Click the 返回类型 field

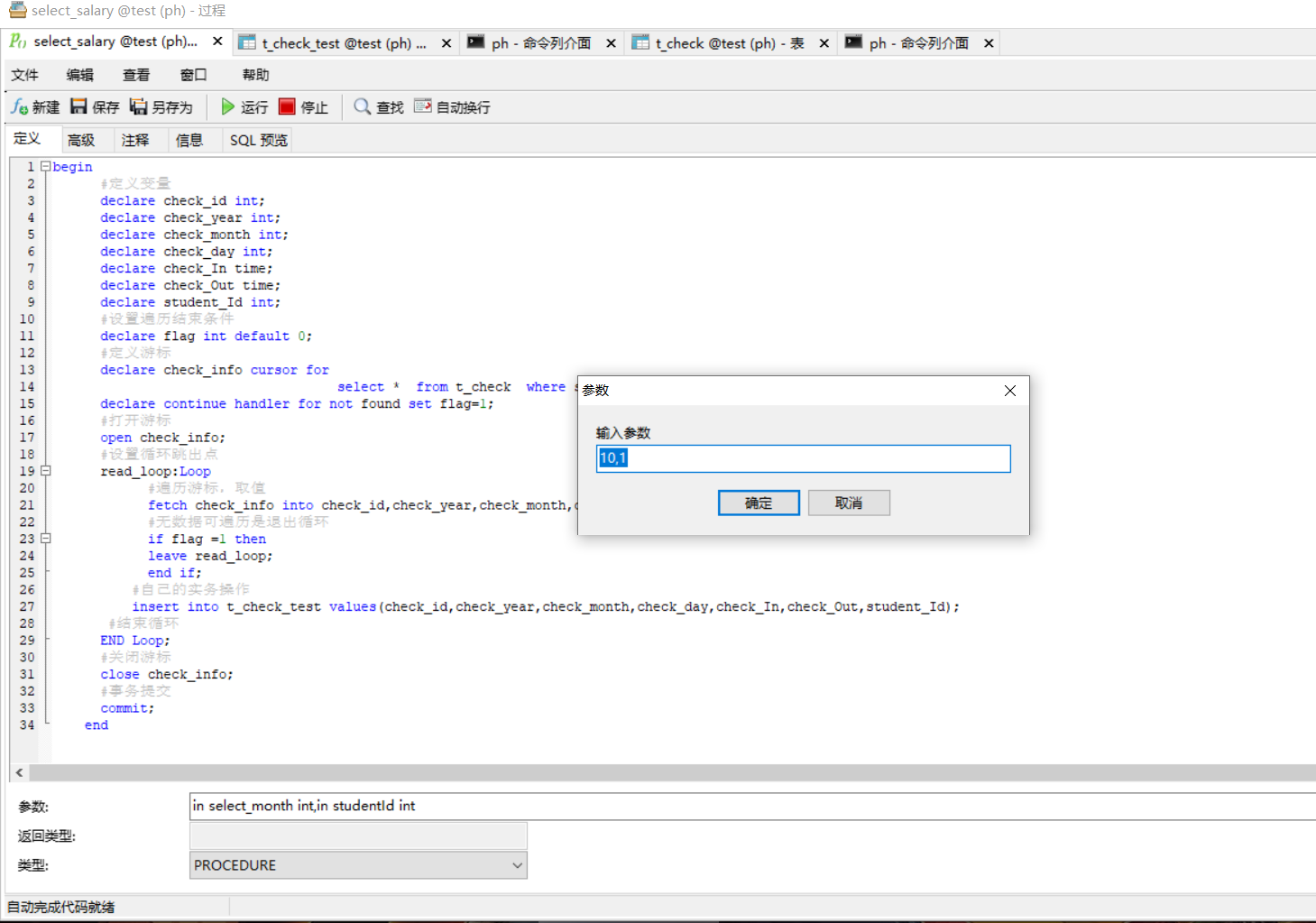point(358,835)
